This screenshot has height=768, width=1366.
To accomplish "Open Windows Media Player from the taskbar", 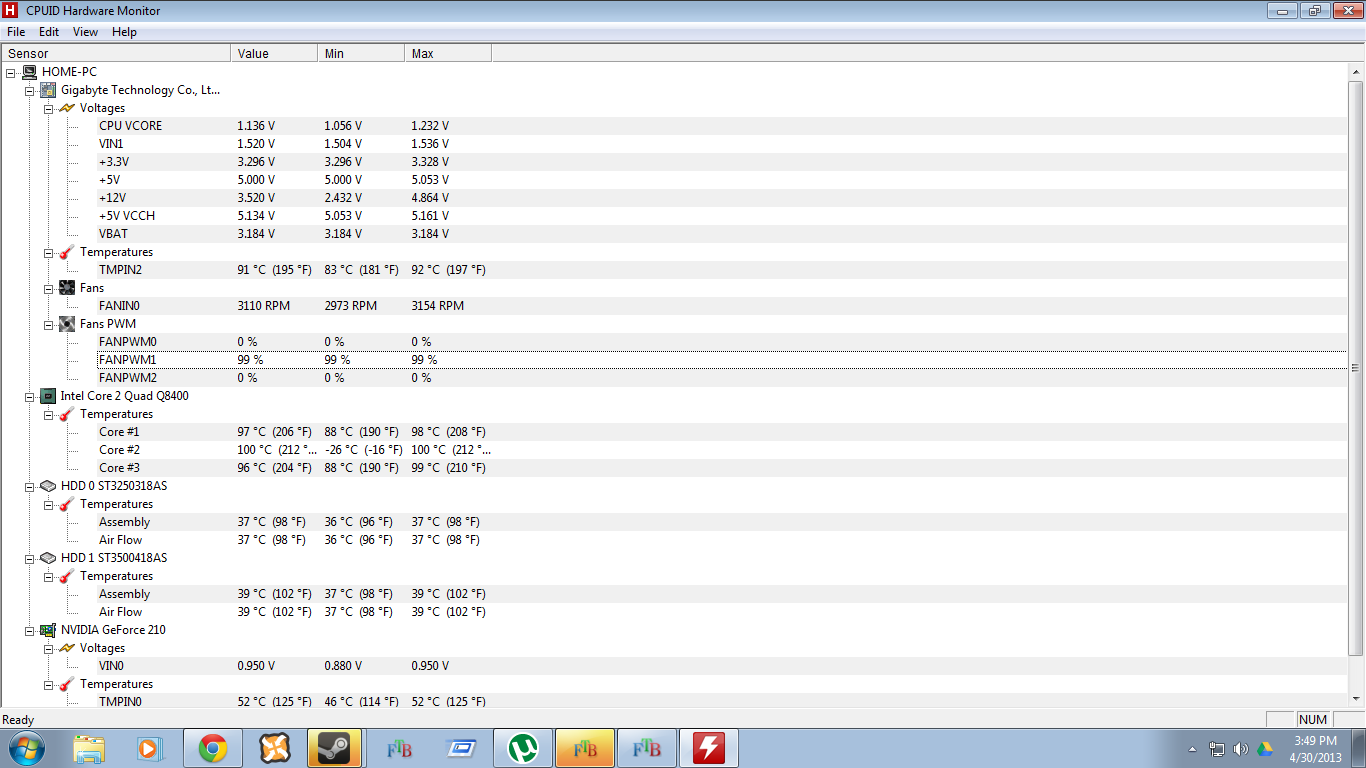I will coord(150,748).
